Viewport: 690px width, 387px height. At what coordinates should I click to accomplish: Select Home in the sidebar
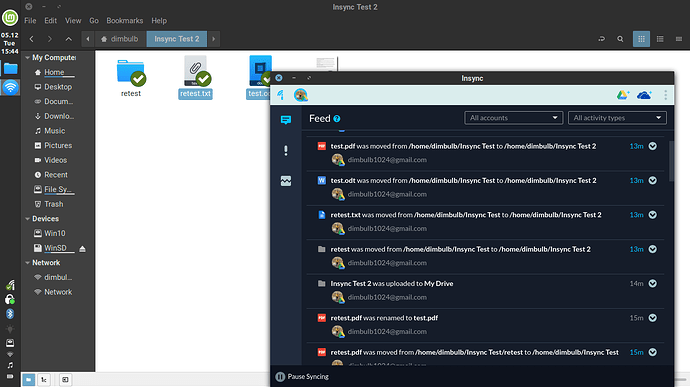(54, 72)
